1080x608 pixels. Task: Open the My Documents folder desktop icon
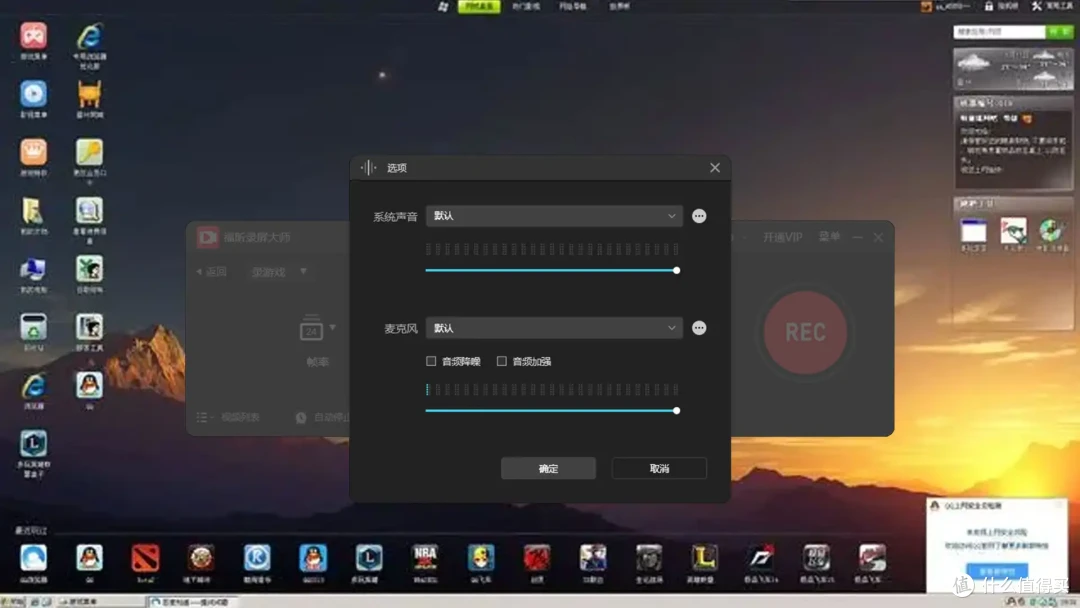point(33,211)
